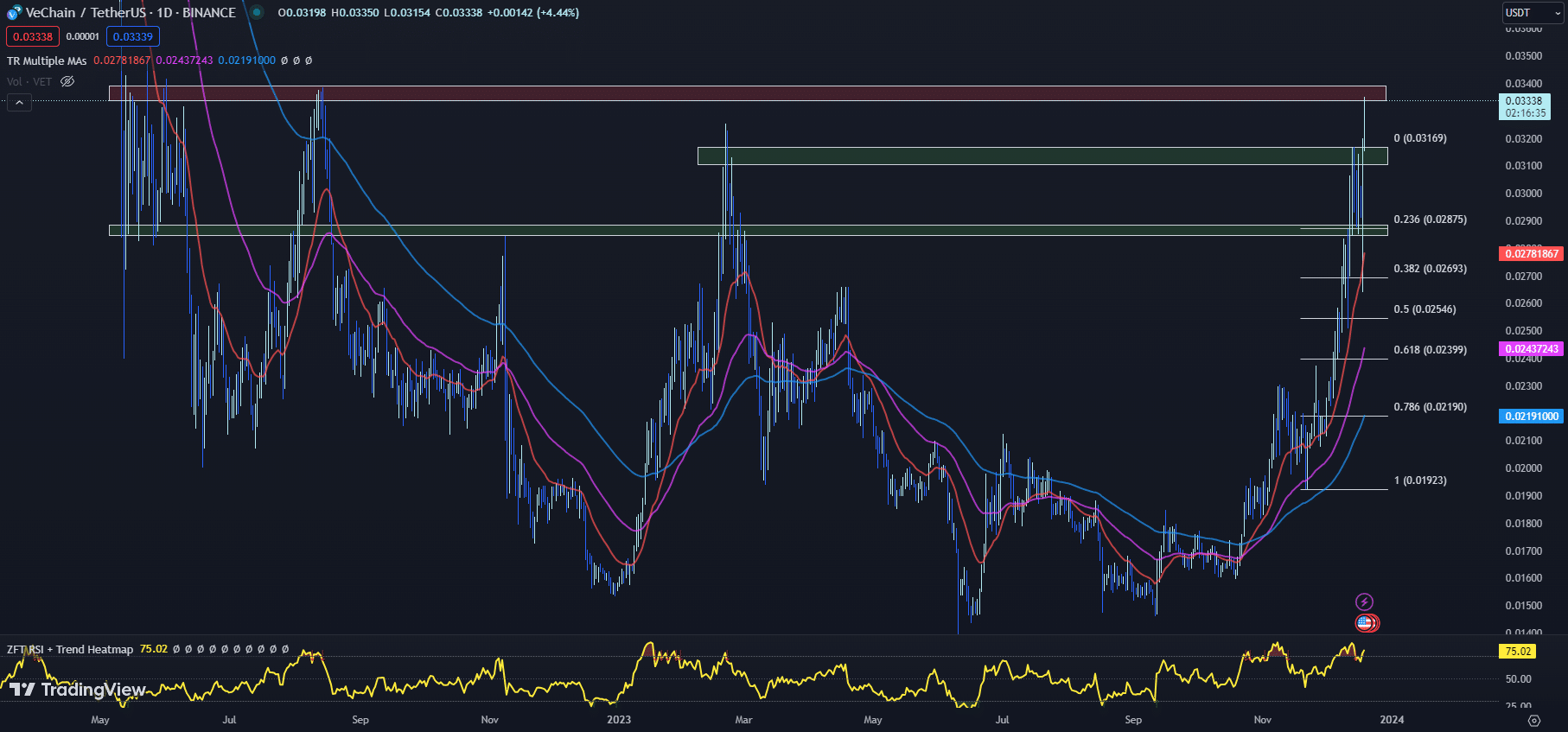Click the magenta 0.02437243 MA price label
Screen dimensions: 1568x732
(1531, 349)
